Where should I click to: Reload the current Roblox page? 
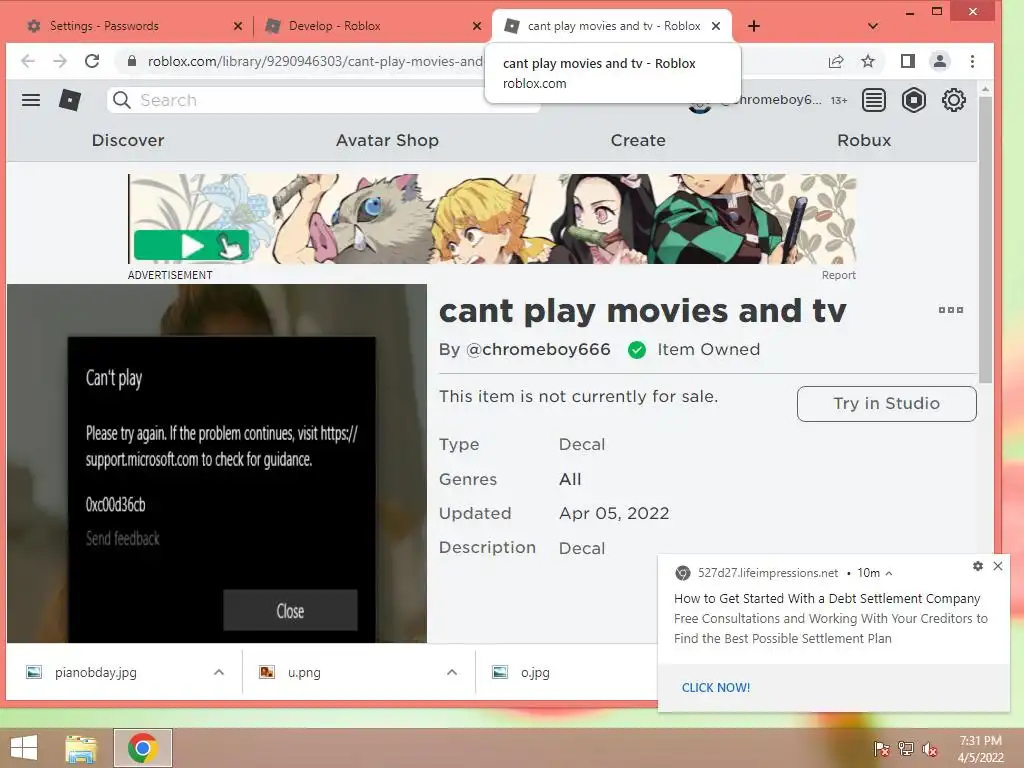coord(92,61)
